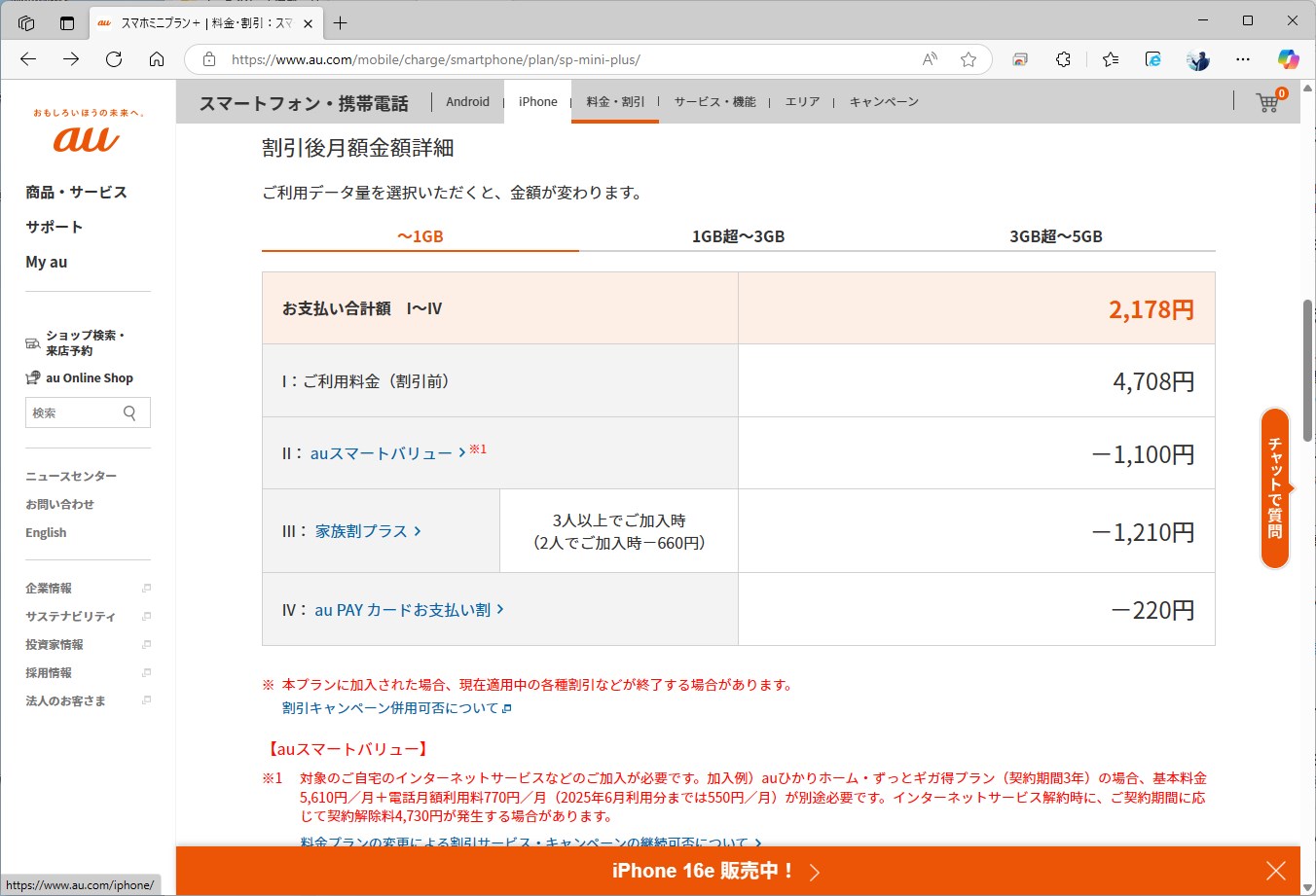Open the サービス・機能 navigation item
This screenshot has width=1316, height=896.
click(x=715, y=101)
